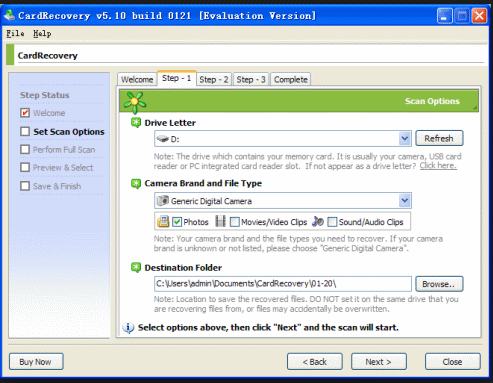Click the Welcome step status checkbox
Viewport: 493px width, 383px height.
point(25,113)
